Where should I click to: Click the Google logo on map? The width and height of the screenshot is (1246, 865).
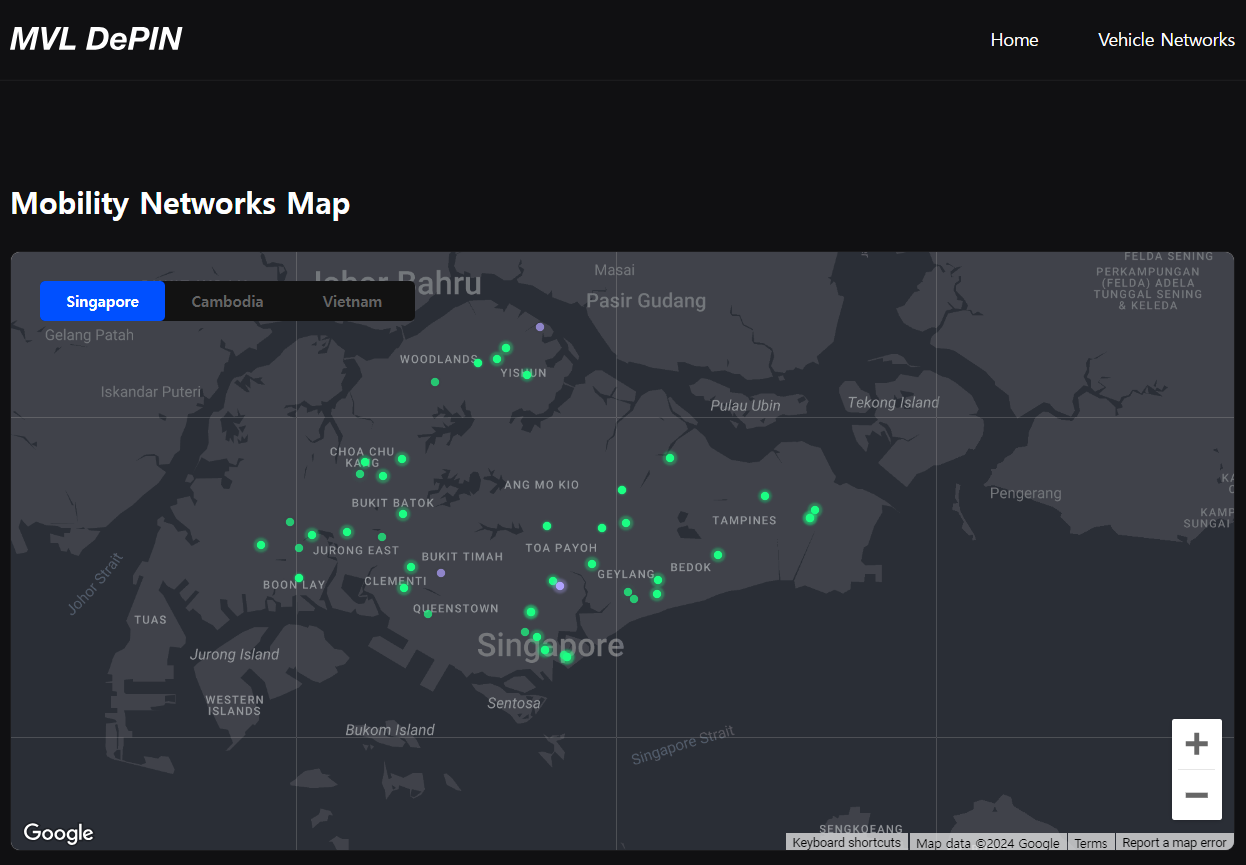[x=58, y=833]
